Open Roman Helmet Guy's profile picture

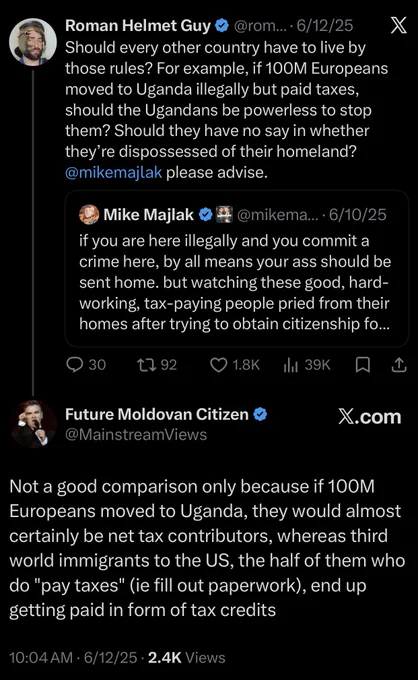coord(33,41)
